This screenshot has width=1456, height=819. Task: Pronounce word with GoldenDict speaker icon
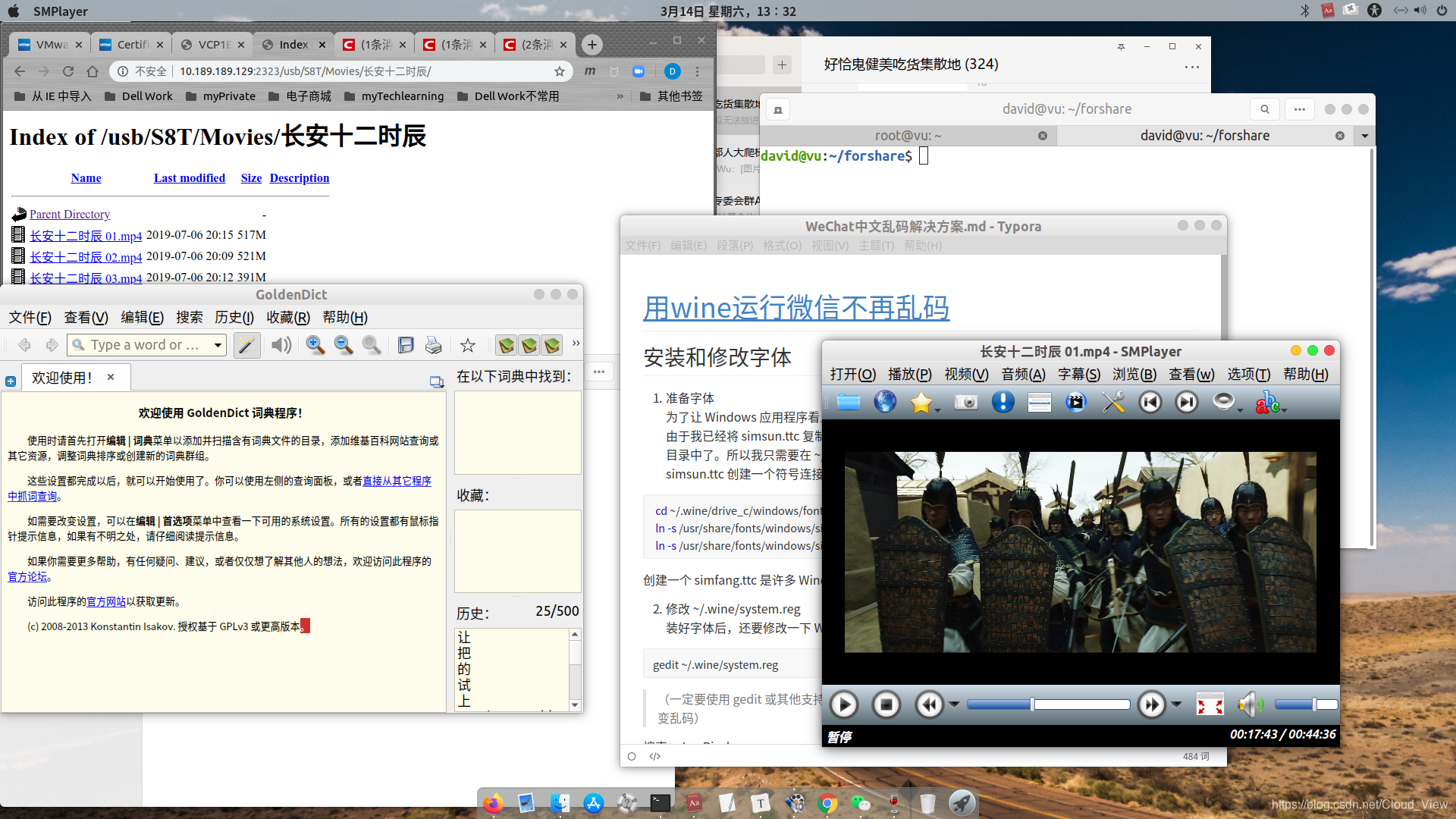(281, 346)
